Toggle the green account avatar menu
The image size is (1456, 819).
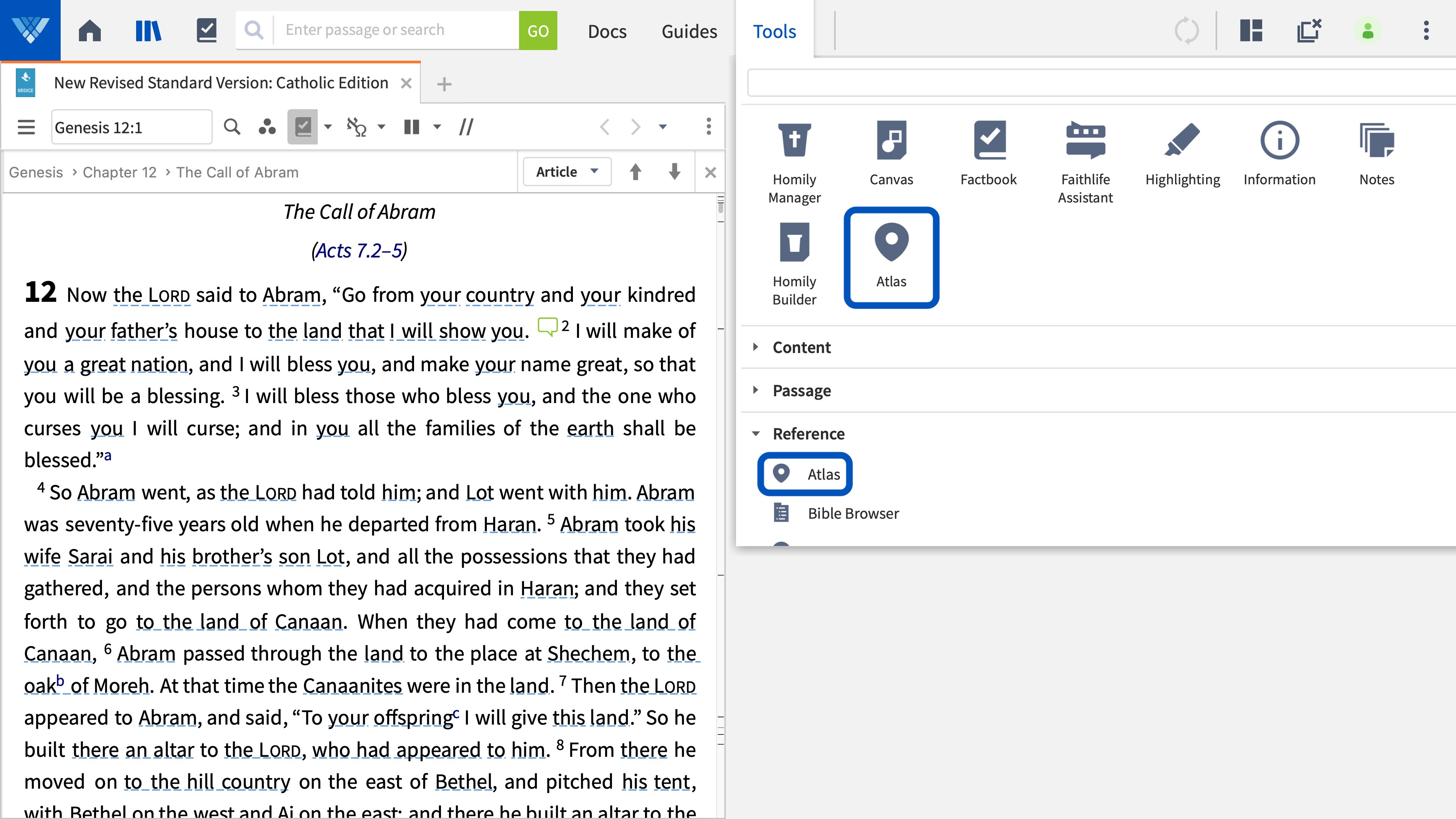point(1368,31)
